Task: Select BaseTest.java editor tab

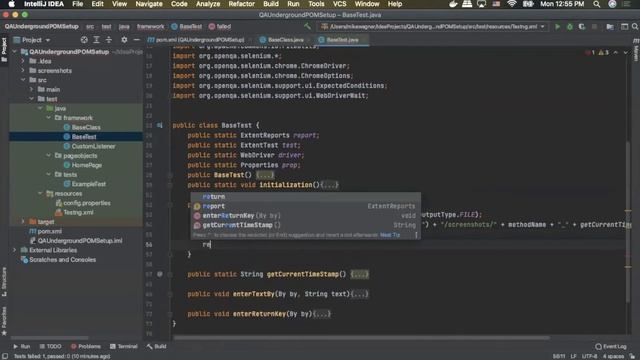Action: coord(343,40)
